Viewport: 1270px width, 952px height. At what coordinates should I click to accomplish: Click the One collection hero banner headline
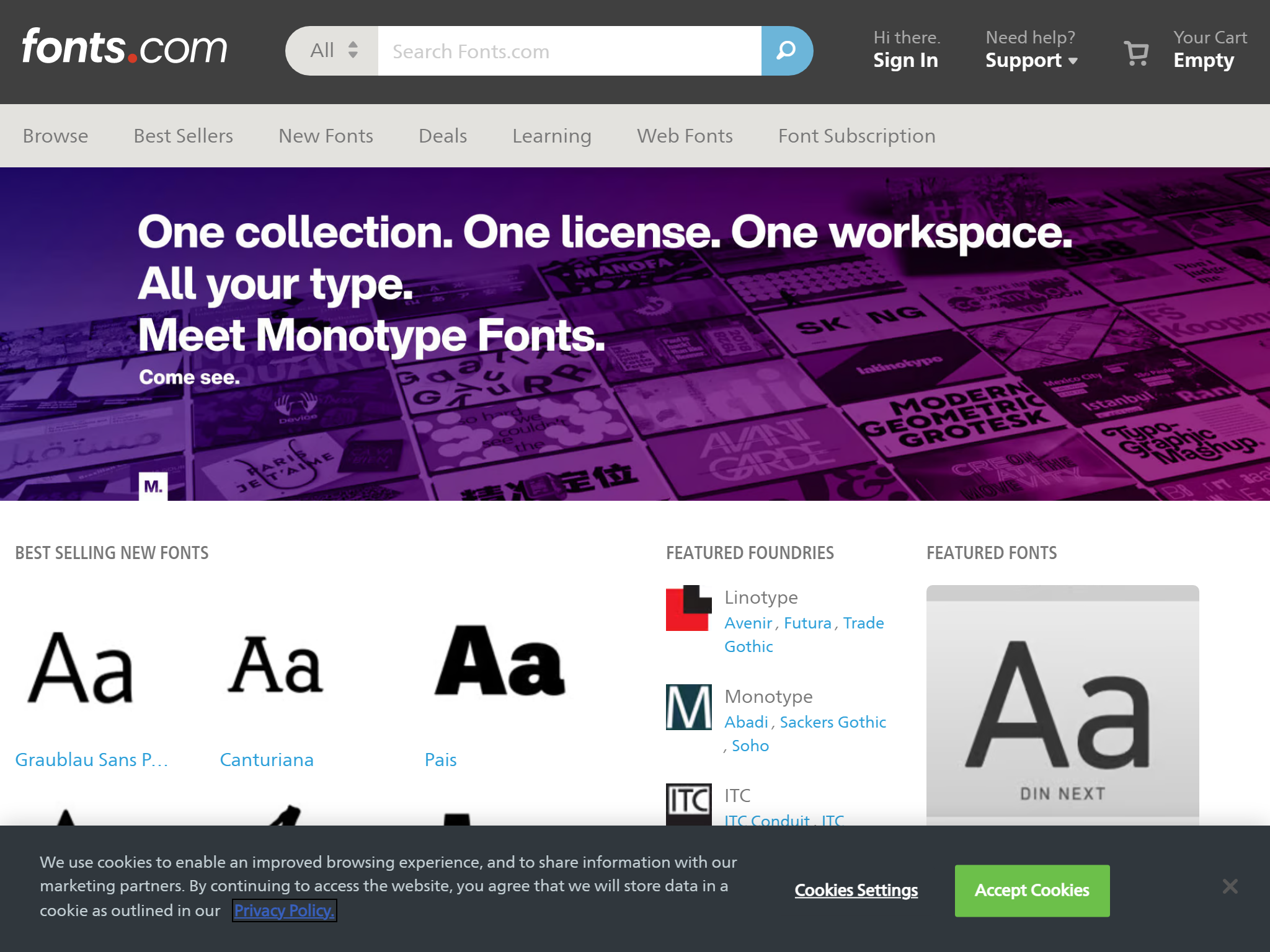(x=605, y=284)
